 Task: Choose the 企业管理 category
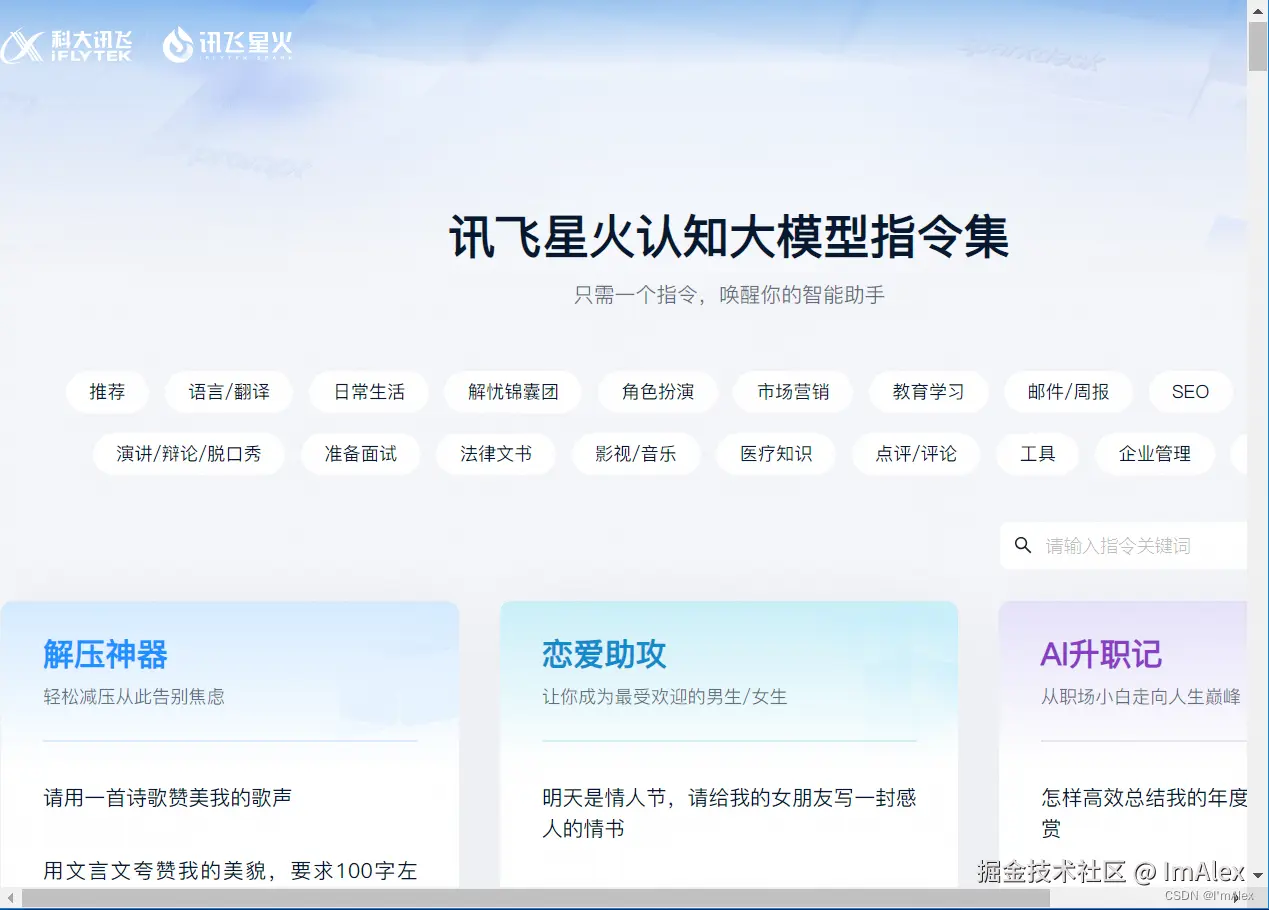[x=1155, y=454]
